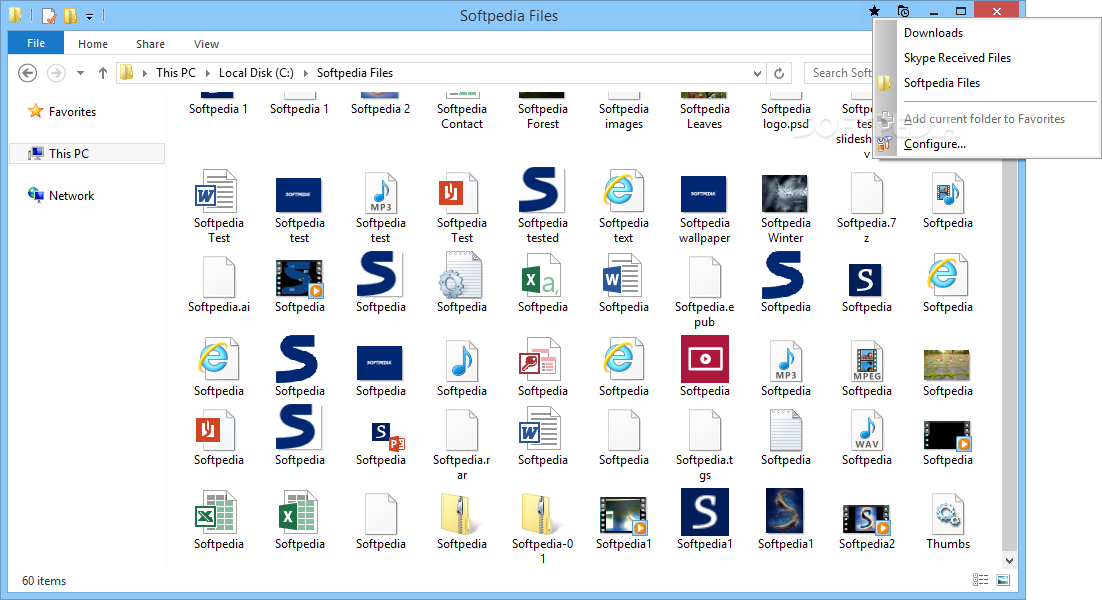Open the Share ribbon tab
Viewport: 1102px width, 600px height.
[x=150, y=44]
